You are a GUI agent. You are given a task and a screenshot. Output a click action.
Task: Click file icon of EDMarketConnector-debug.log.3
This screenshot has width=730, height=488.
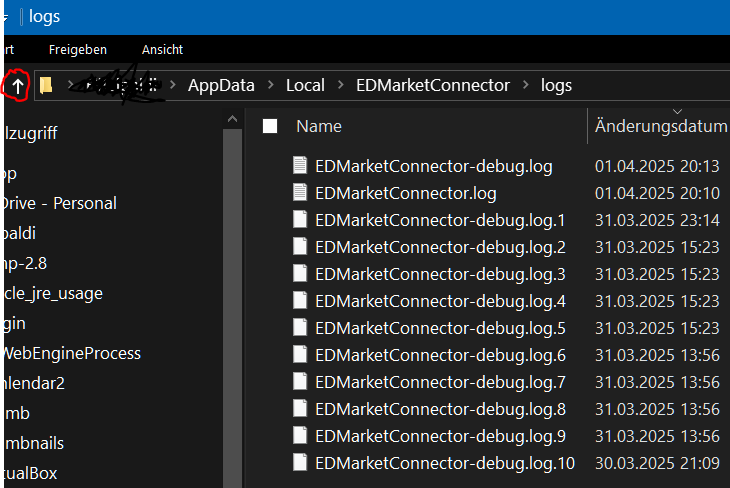[300, 273]
